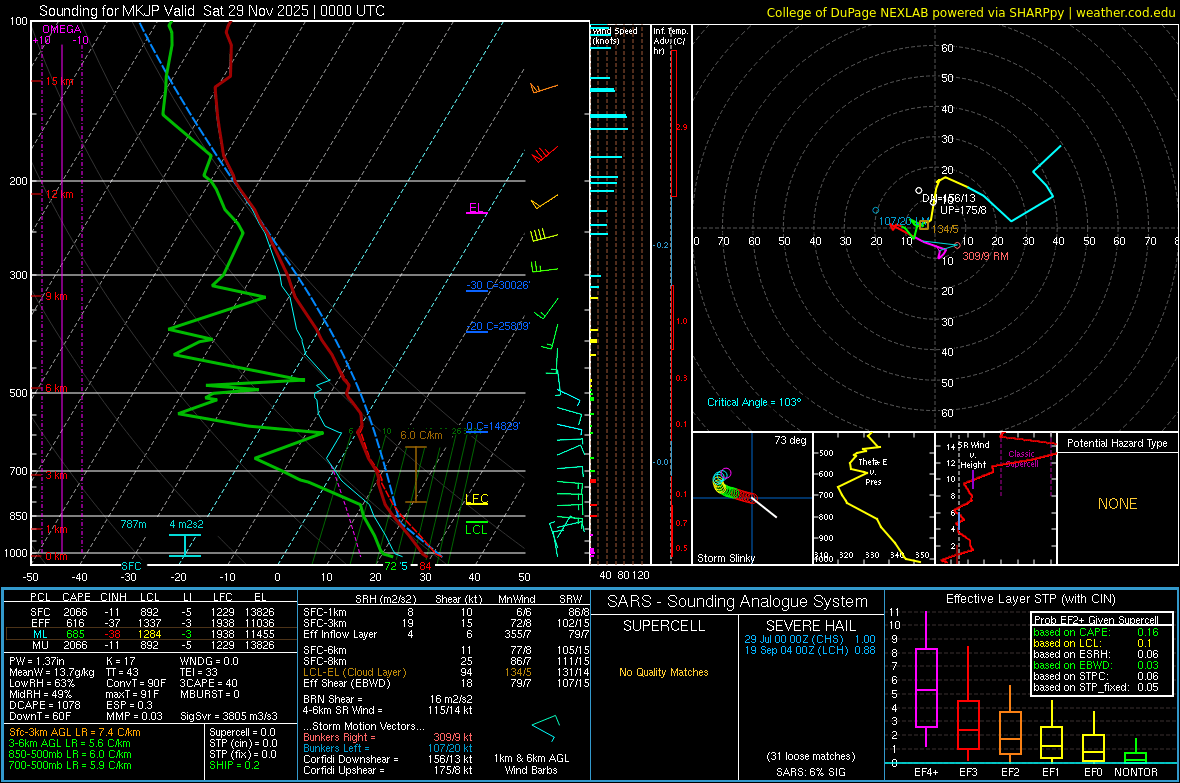Click the red "15 km" height marker
1180x783 pixels.
60,81
